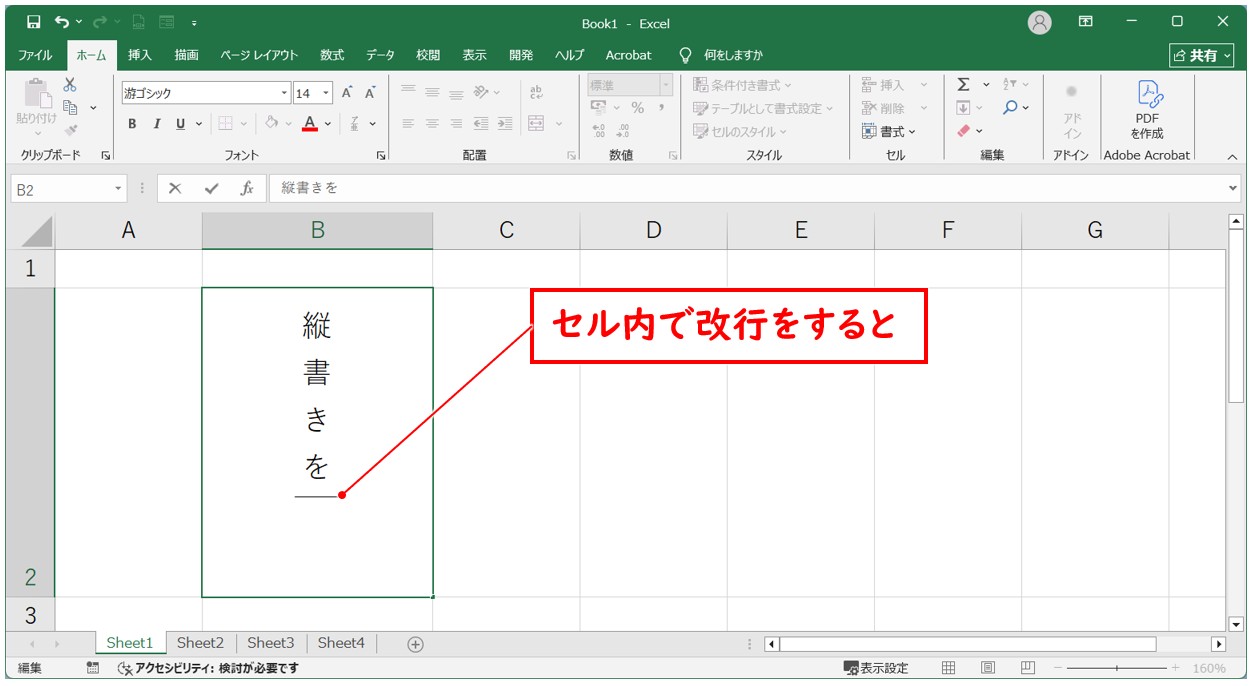
Task: Switch to the Sheet3 tab
Action: (x=271, y=643)
